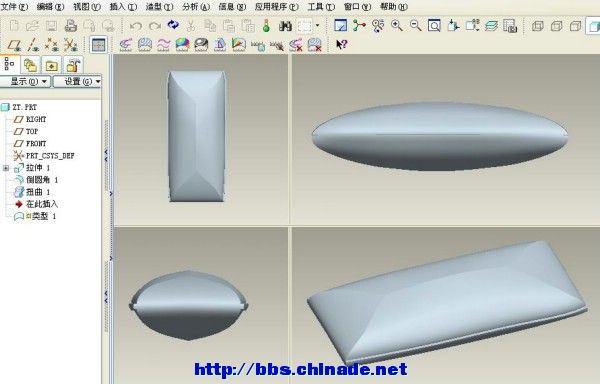This screenshot has height=384, width=600.
Task: Open the 设置 dropdown in model tree
Action: click(77, 81)
